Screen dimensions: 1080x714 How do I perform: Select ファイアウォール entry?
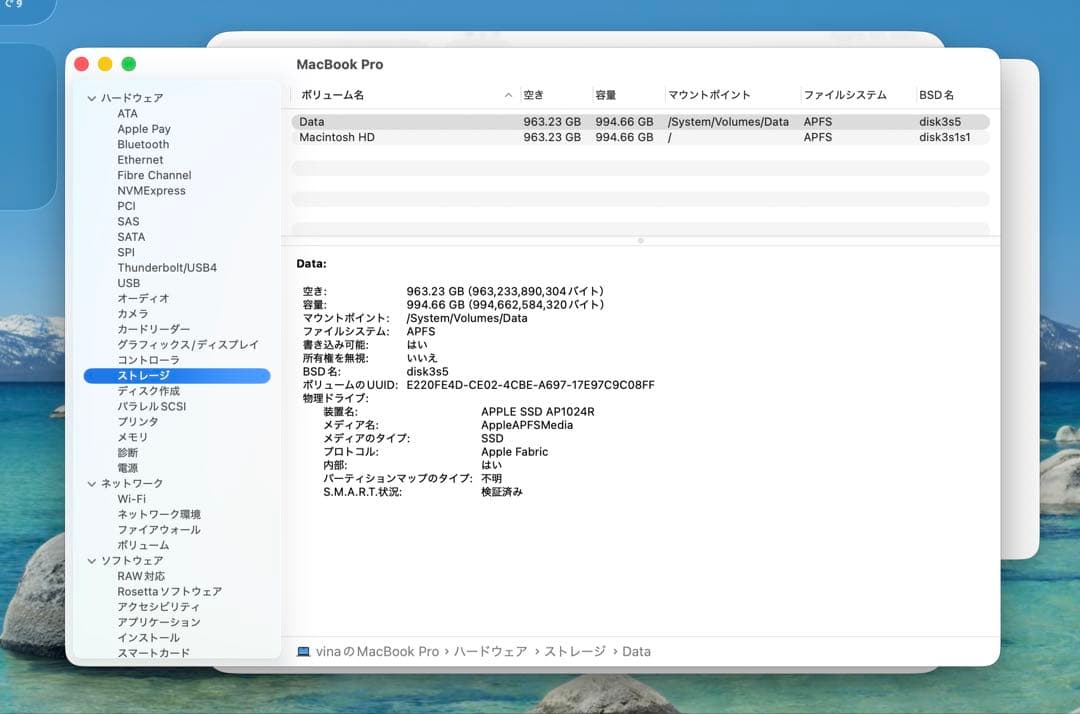point(159,530)
